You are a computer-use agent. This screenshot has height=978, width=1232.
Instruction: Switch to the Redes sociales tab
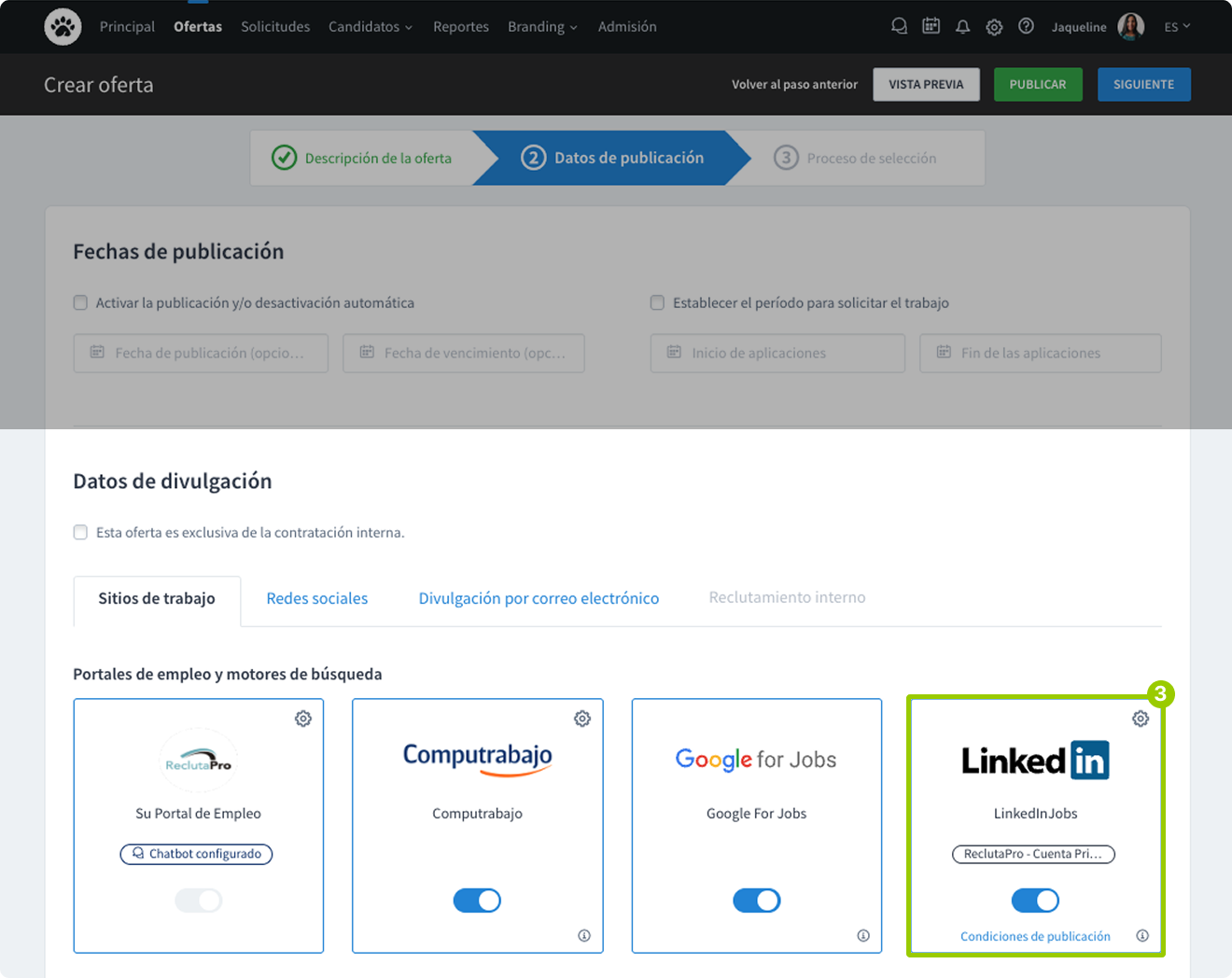(x=316, y=597)
